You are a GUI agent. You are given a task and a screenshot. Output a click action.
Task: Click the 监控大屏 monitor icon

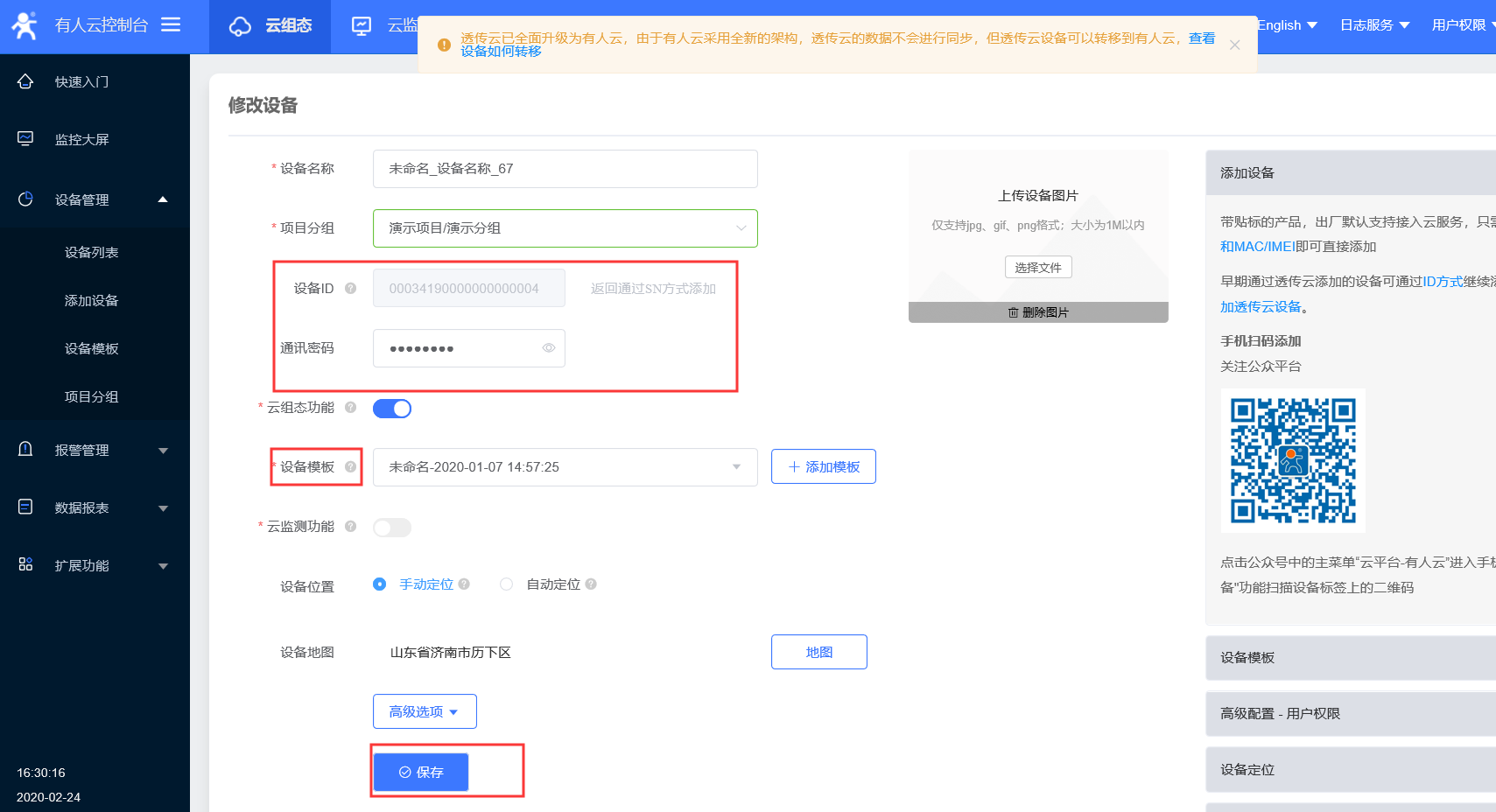pyautogui.click(x=25, y=139)
